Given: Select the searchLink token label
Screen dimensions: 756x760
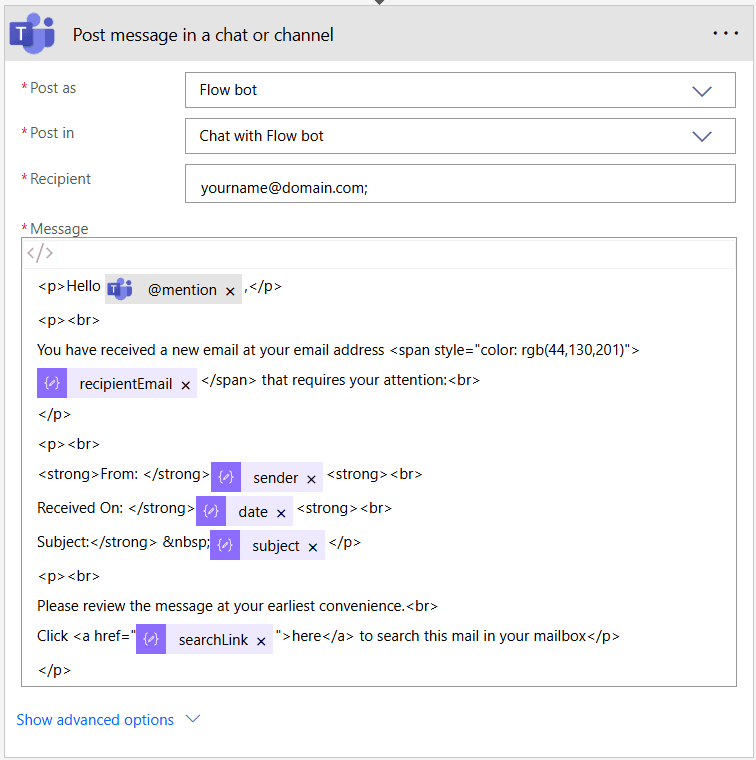Looking at the screenshot, I should click(x=213, y=640).
